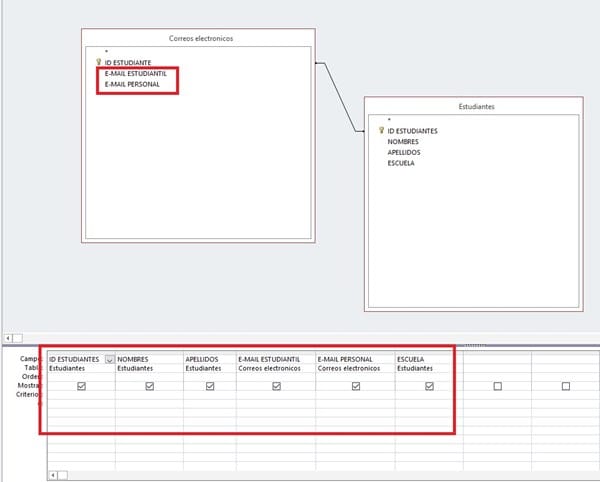Screen dimensions: 600x482
Task: Click E-MAIL ESTUDIANTIL cell in Campo row
Action: [276, 359]
